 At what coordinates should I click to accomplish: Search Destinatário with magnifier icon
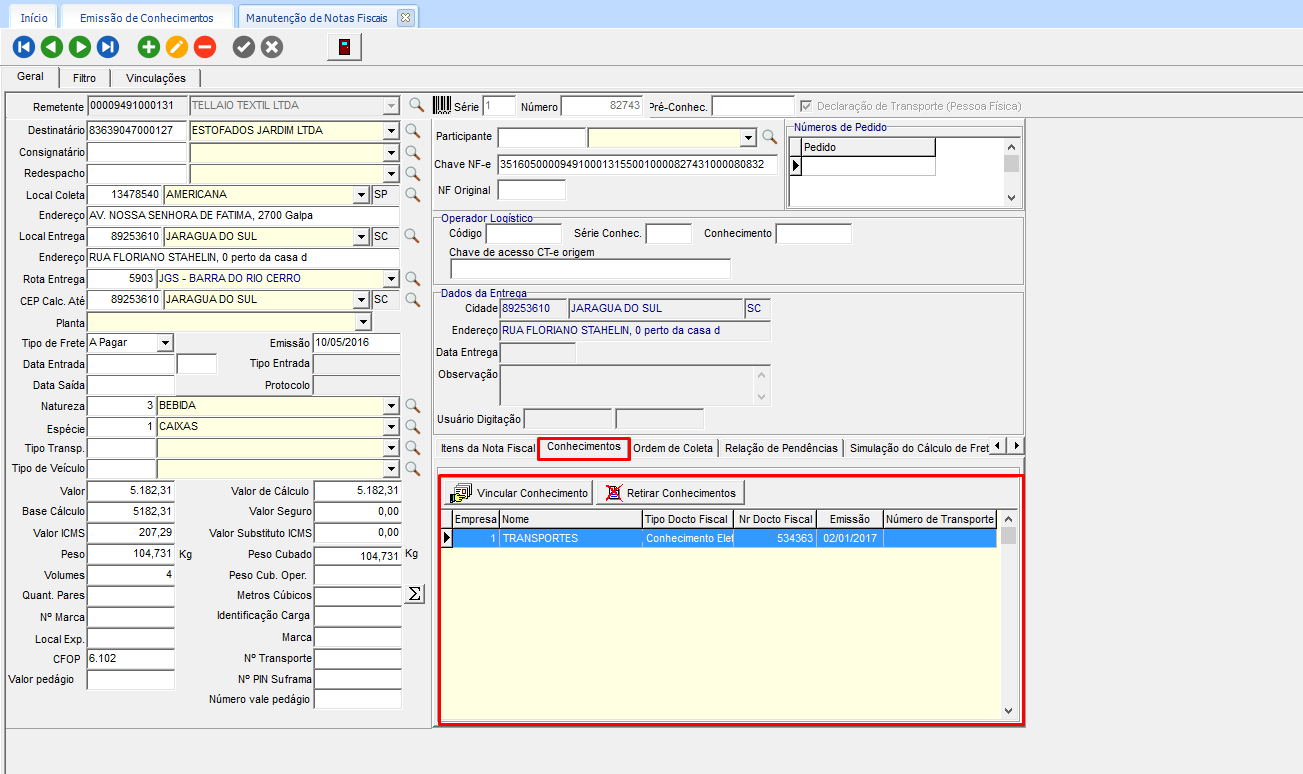413,131
